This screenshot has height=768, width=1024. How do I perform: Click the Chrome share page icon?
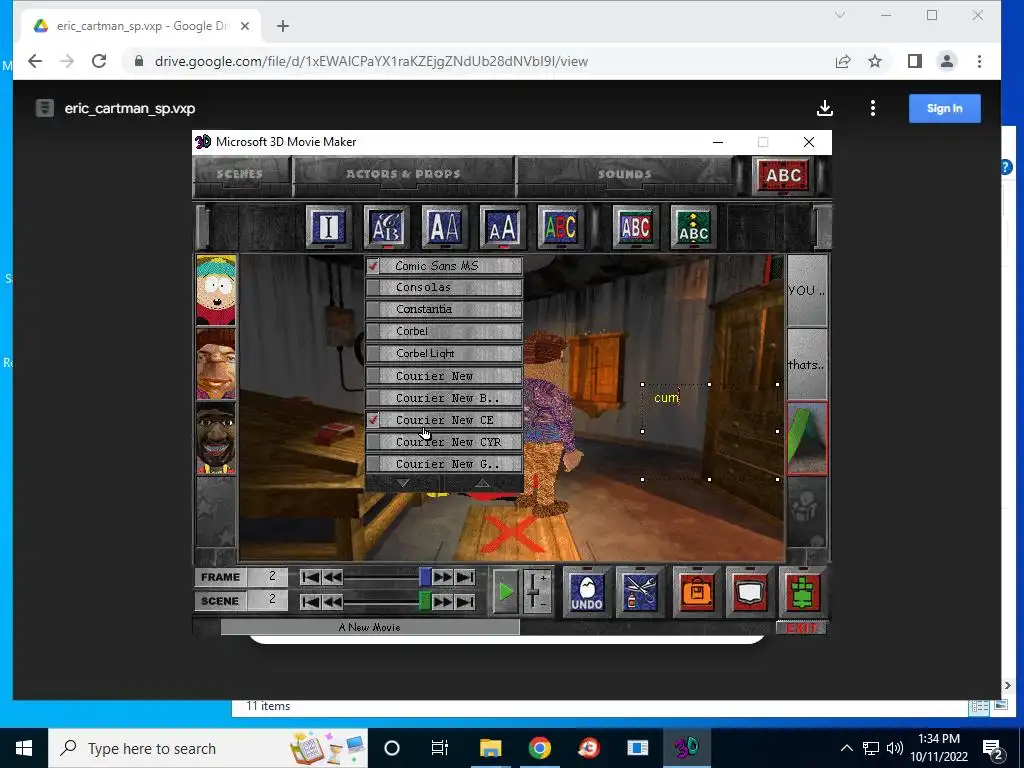pyautogui.click(x=843, y=61)
